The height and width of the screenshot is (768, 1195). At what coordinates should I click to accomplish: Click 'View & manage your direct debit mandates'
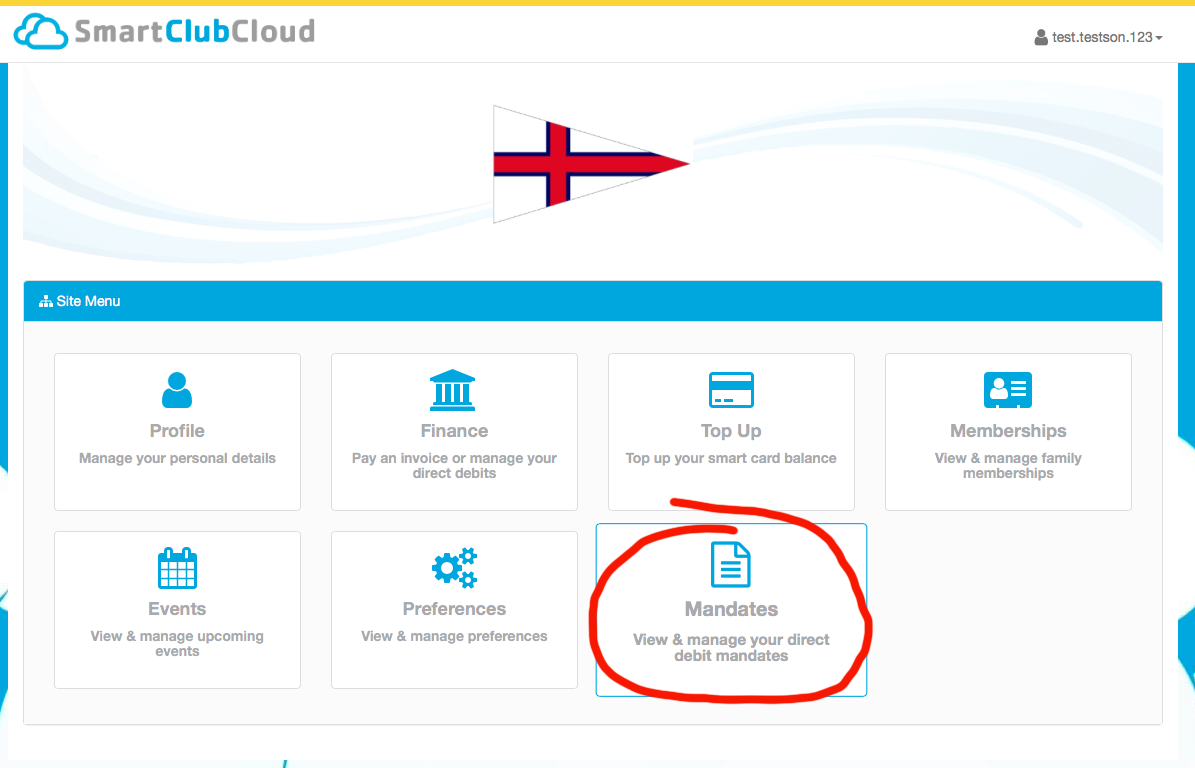[x=731, y=648]
